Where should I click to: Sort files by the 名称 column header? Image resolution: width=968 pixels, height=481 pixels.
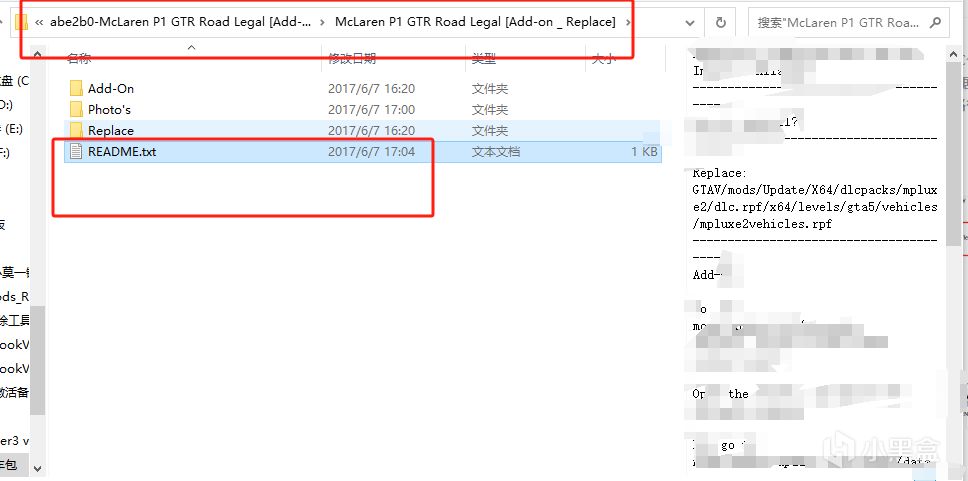click(79, 59)
